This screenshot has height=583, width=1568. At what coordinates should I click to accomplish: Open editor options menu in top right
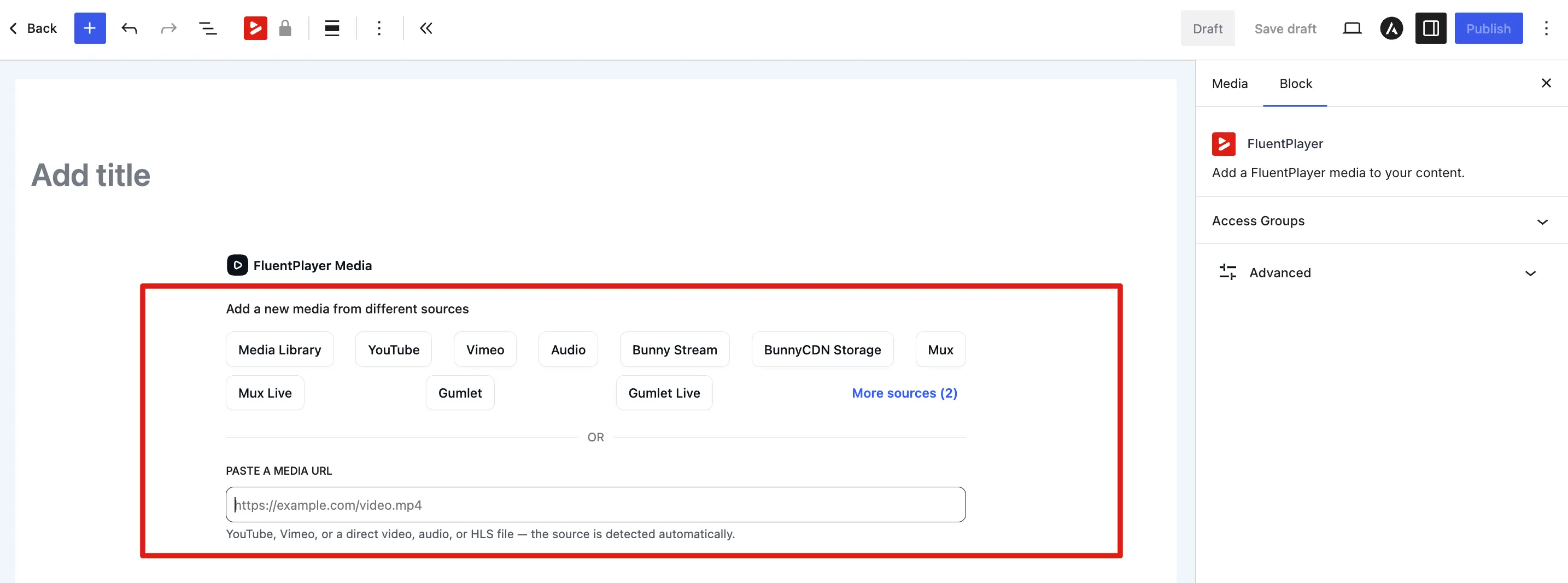pyautogui.click(x=1546, y=28)
